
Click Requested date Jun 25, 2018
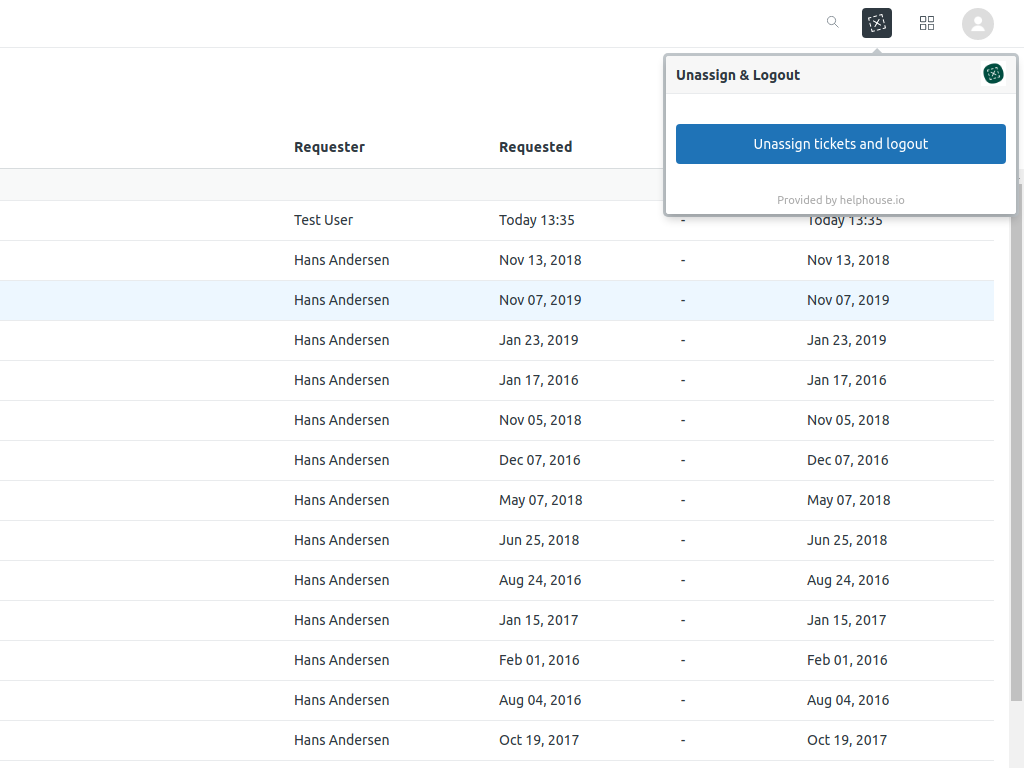(x=539, y=540)
